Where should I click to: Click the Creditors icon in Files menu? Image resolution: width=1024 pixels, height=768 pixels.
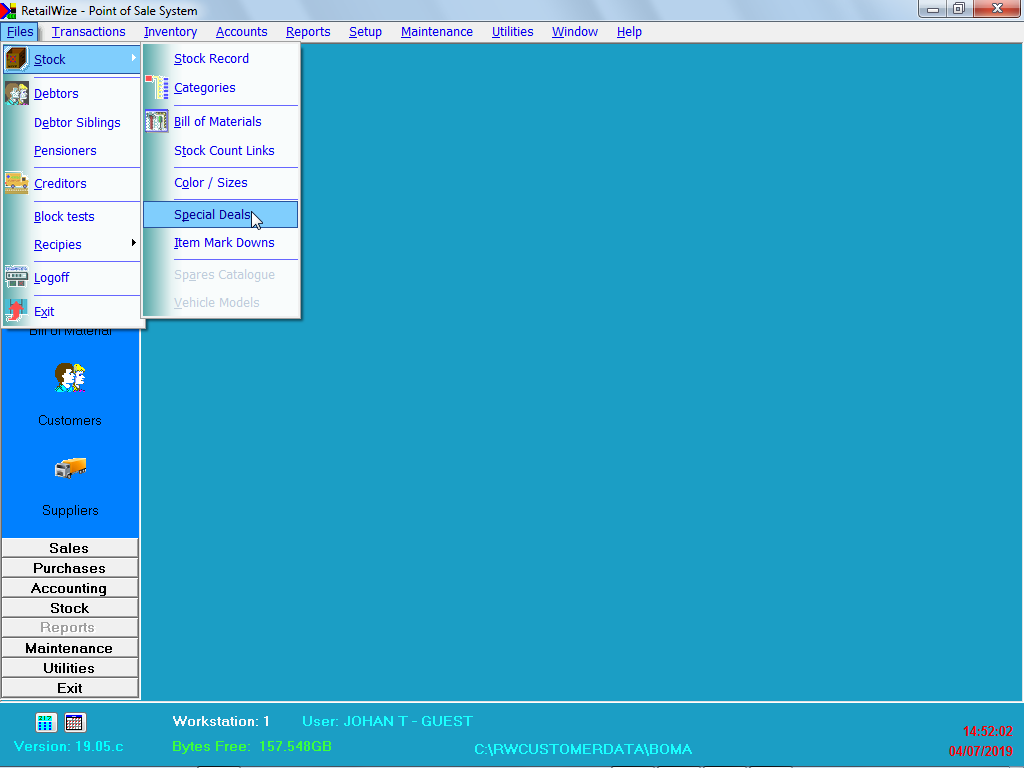[17, 183]
